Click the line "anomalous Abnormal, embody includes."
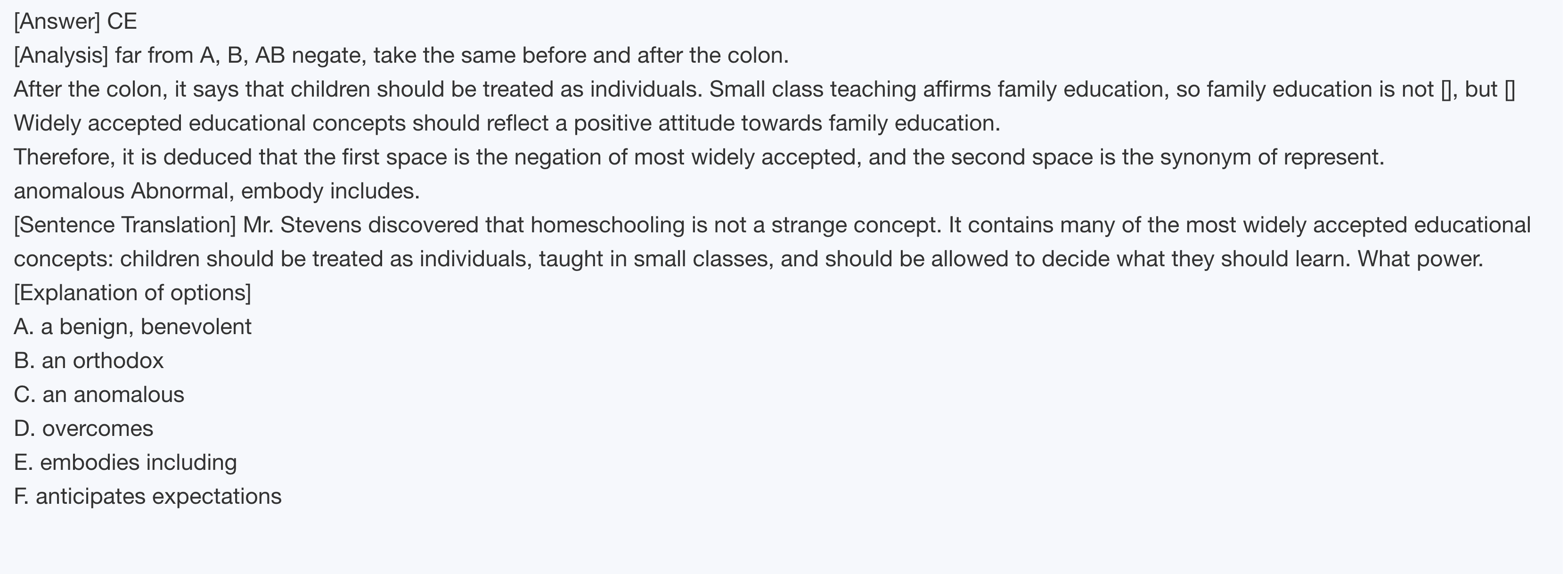The width and height of the screenshot is (1568, 574). pos(217,192)
